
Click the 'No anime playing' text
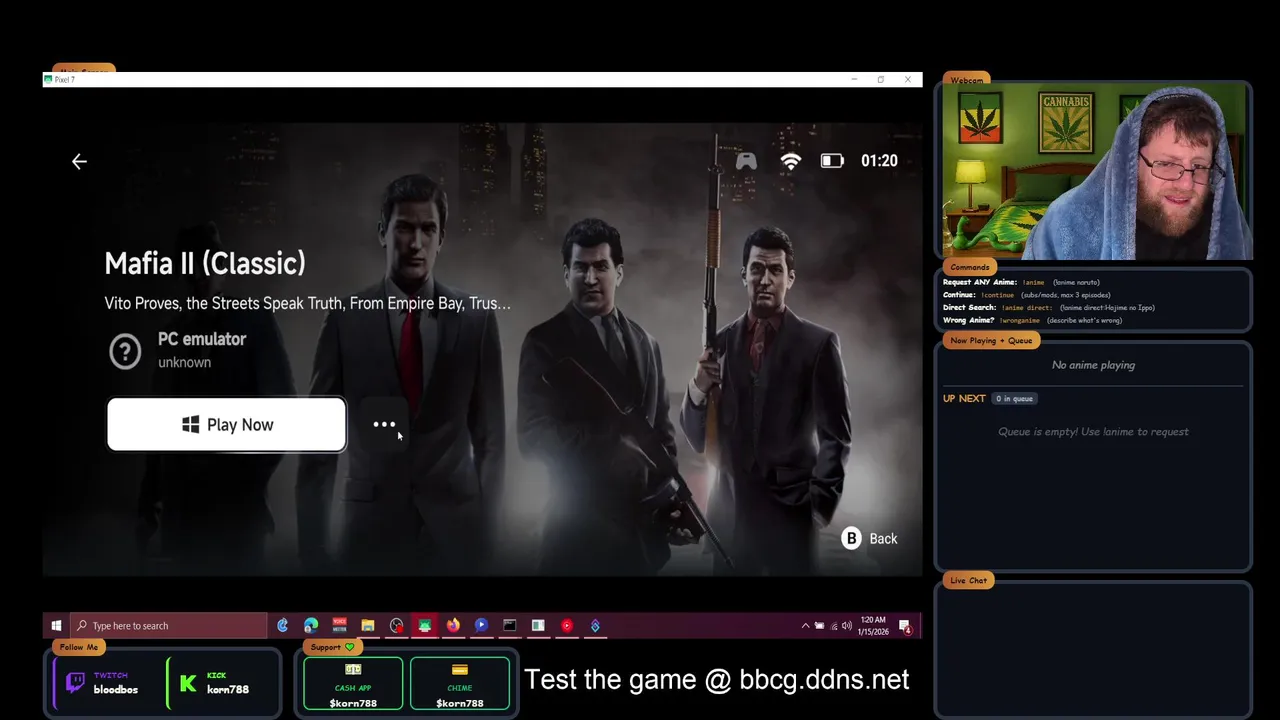[1093, 365]
